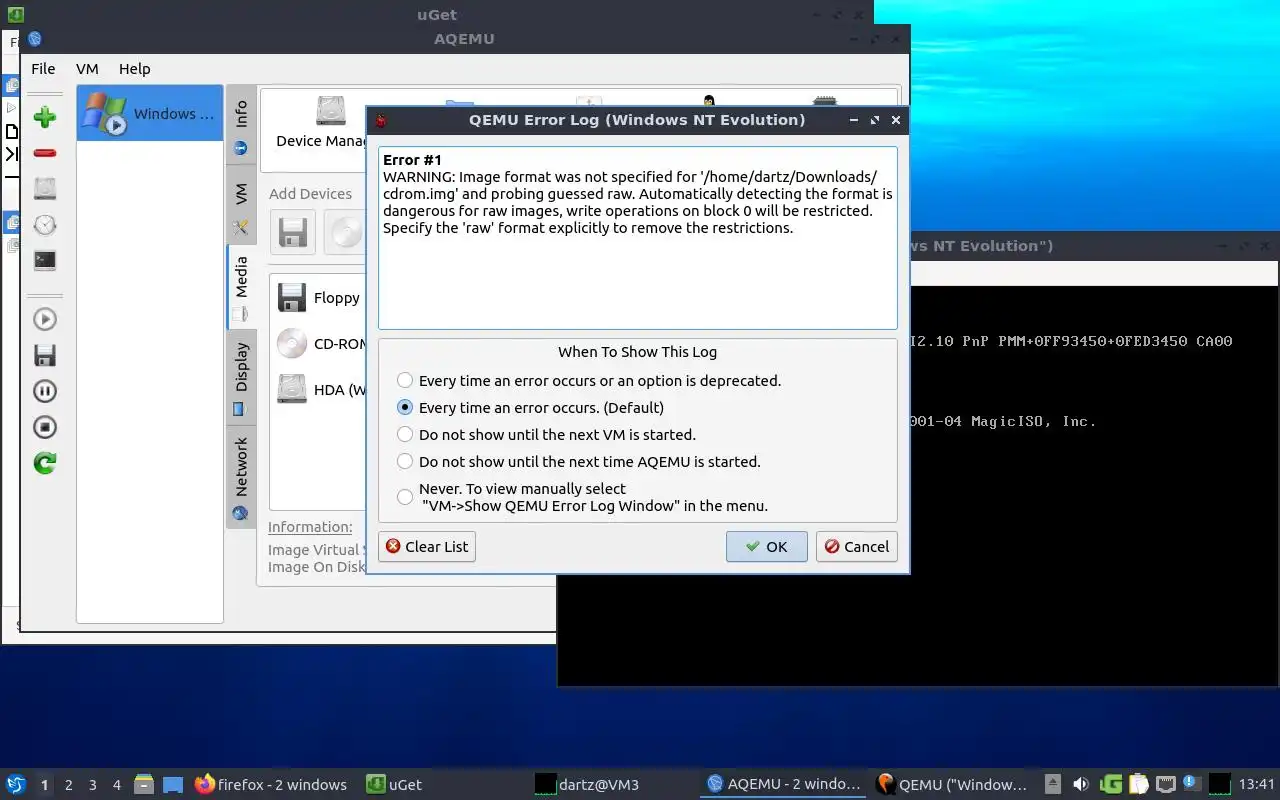Click the green uGet tray icon
1280x800 pixels.
pyautogui.click(x=1111, y=784)
